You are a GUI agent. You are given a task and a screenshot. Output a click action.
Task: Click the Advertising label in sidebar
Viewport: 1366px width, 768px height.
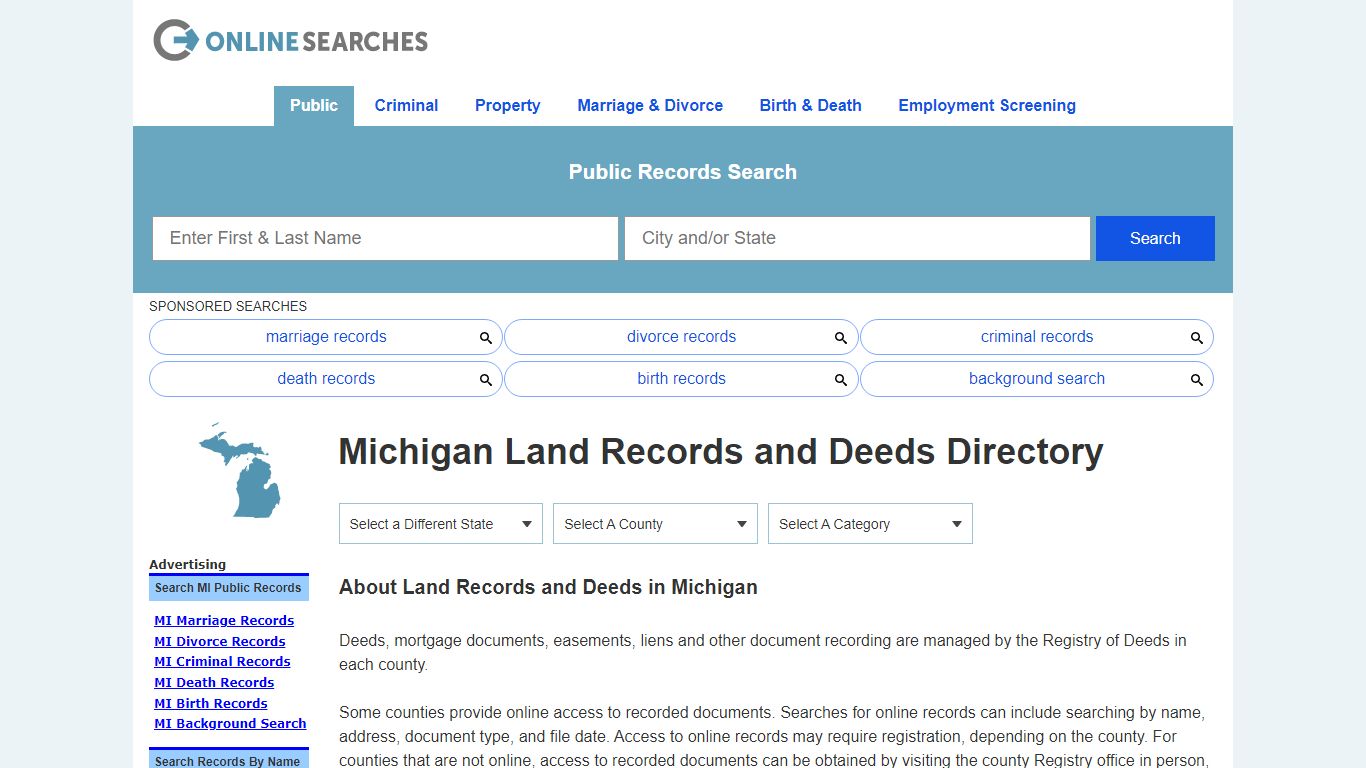(x=187, y=565)
